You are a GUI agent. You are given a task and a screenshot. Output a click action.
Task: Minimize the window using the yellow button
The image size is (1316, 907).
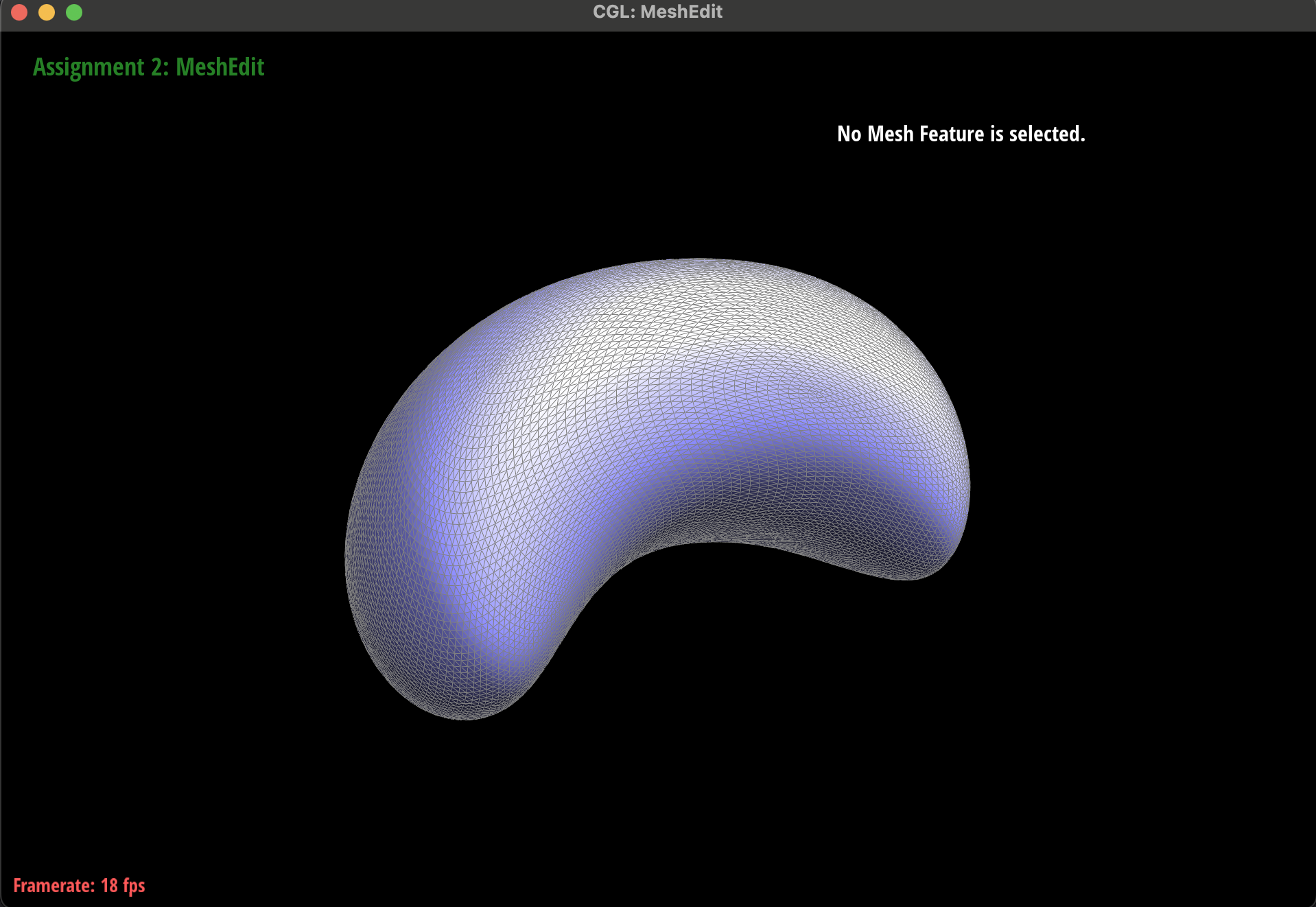(x=47, y=12)
